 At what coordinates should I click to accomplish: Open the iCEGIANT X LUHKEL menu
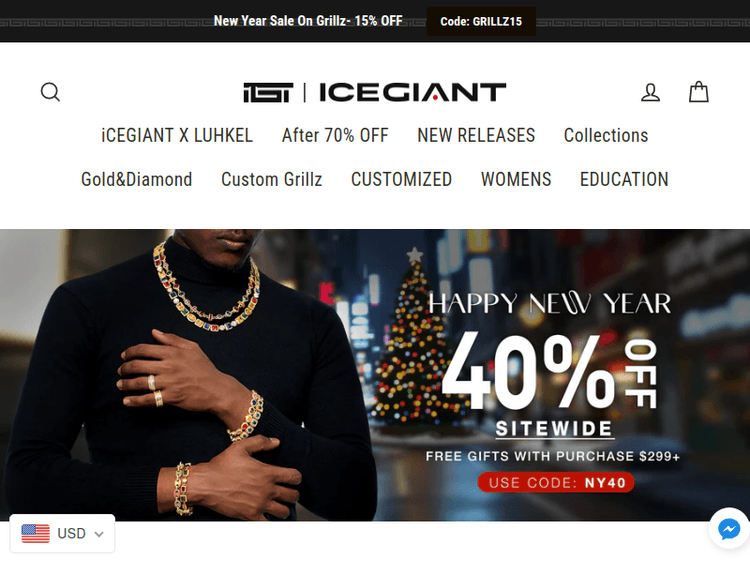point(177,135)
